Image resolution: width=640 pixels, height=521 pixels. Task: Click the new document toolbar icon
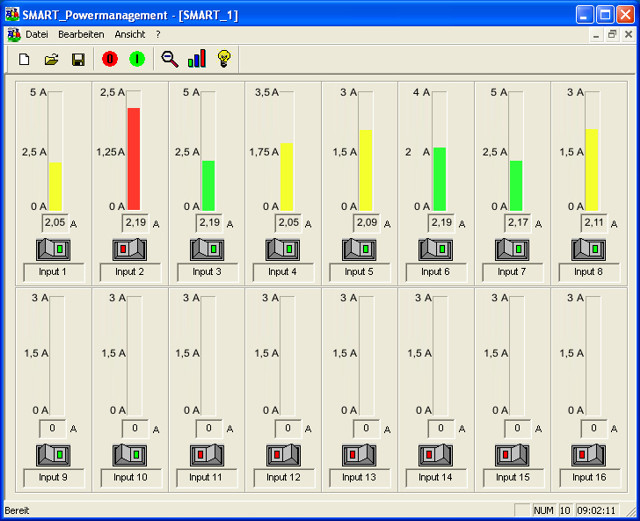click(x=25, y=60)
